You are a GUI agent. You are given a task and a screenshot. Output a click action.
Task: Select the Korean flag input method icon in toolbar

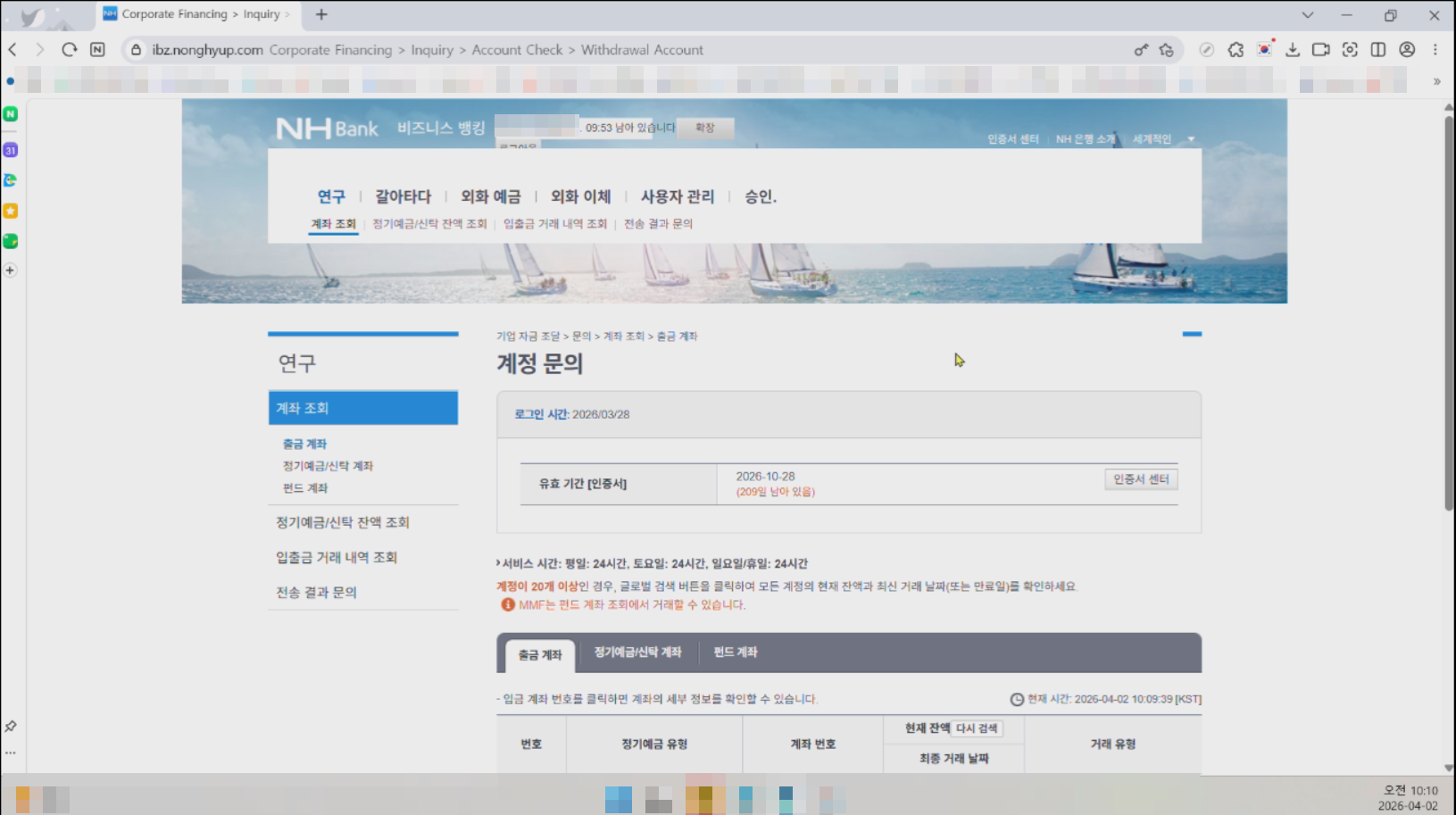click(1264, 50)
